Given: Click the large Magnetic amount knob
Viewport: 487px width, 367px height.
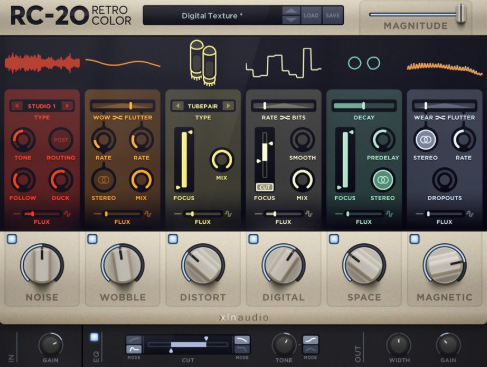Looking at the screenshot, I should (x=444, y=265).
